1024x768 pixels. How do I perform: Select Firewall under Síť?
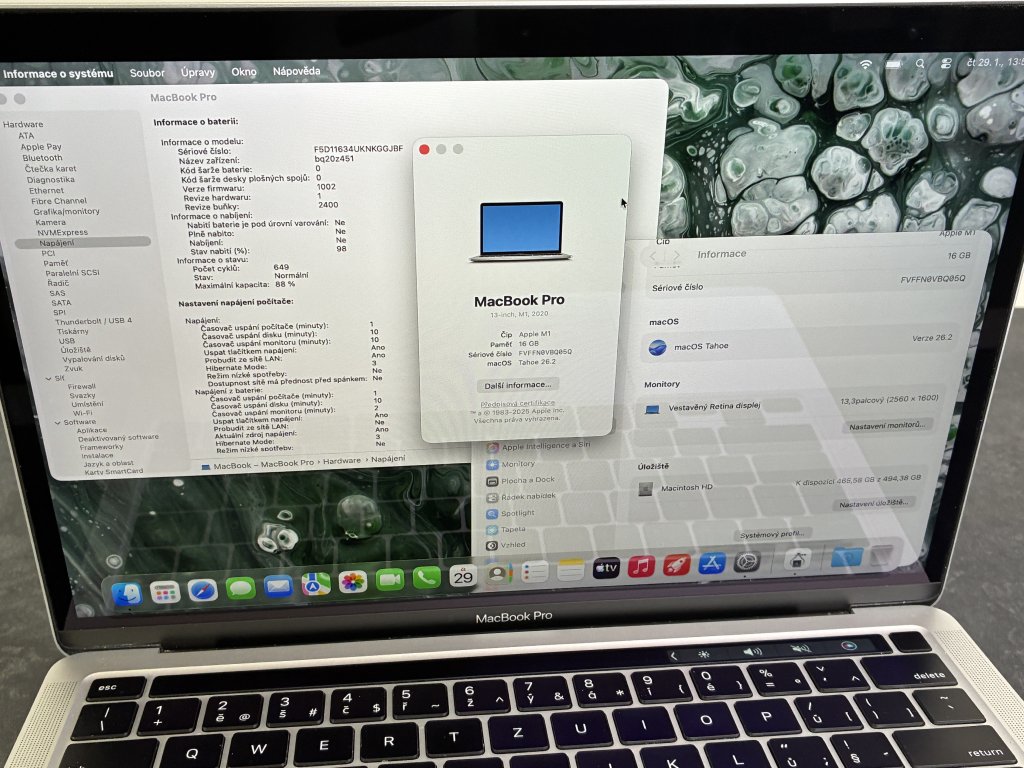coord(82,387)
